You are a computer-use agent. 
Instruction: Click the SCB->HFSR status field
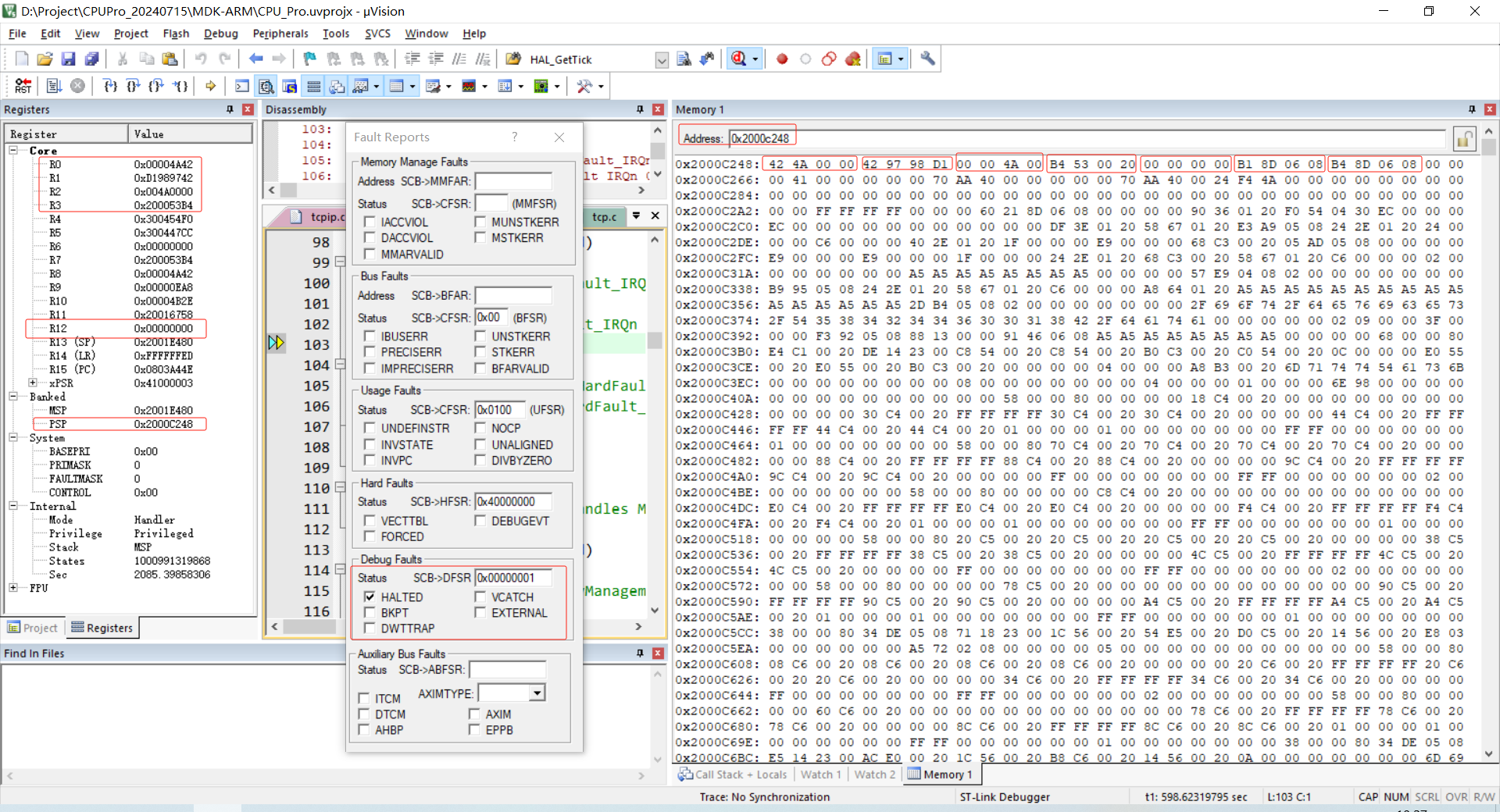pyautogui.click(x=513, y=501)
